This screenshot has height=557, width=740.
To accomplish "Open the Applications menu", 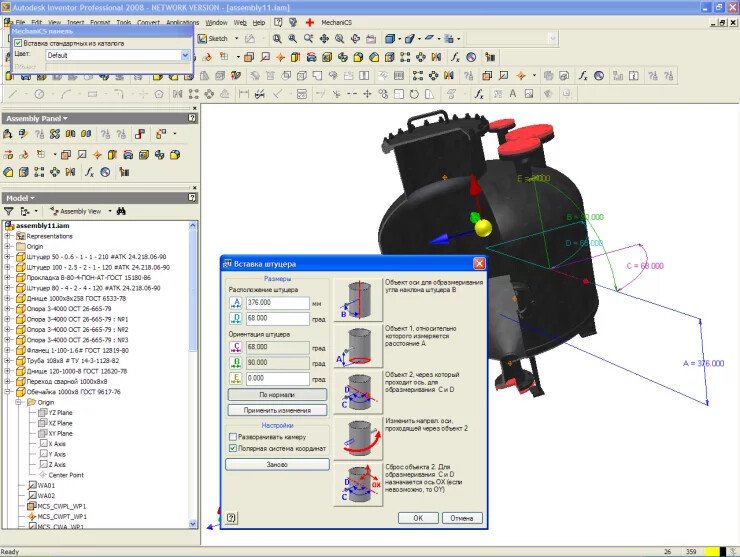I will 182,21.
